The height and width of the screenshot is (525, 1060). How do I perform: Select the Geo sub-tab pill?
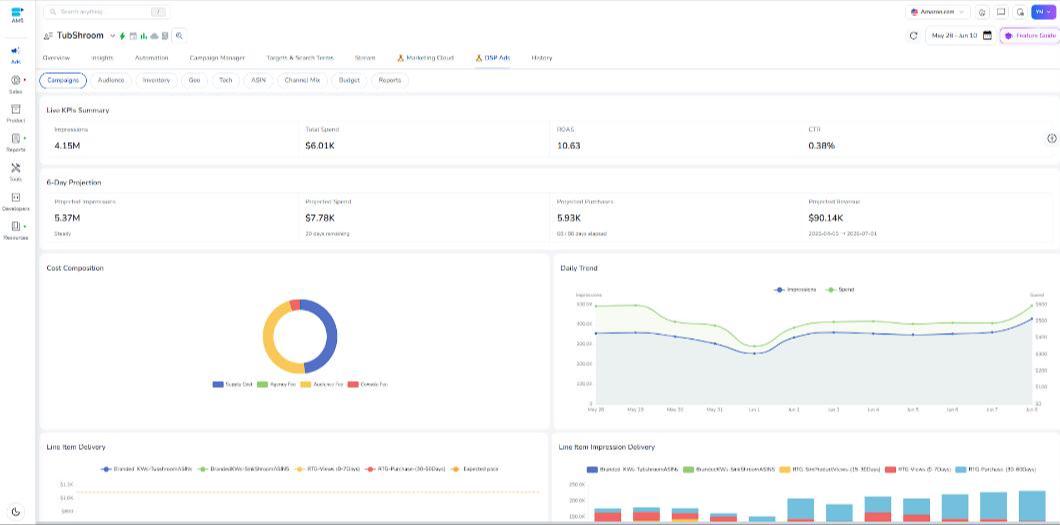tap(194, 80)
